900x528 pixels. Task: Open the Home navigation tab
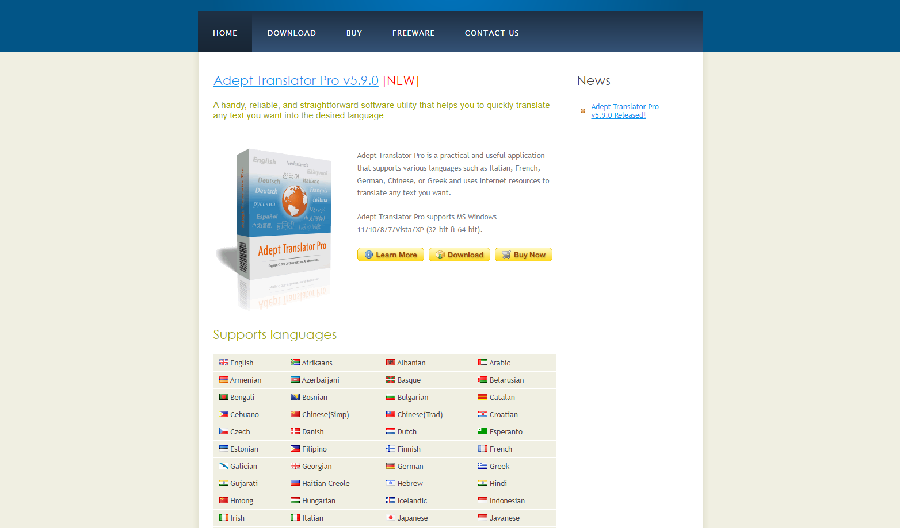225,33
